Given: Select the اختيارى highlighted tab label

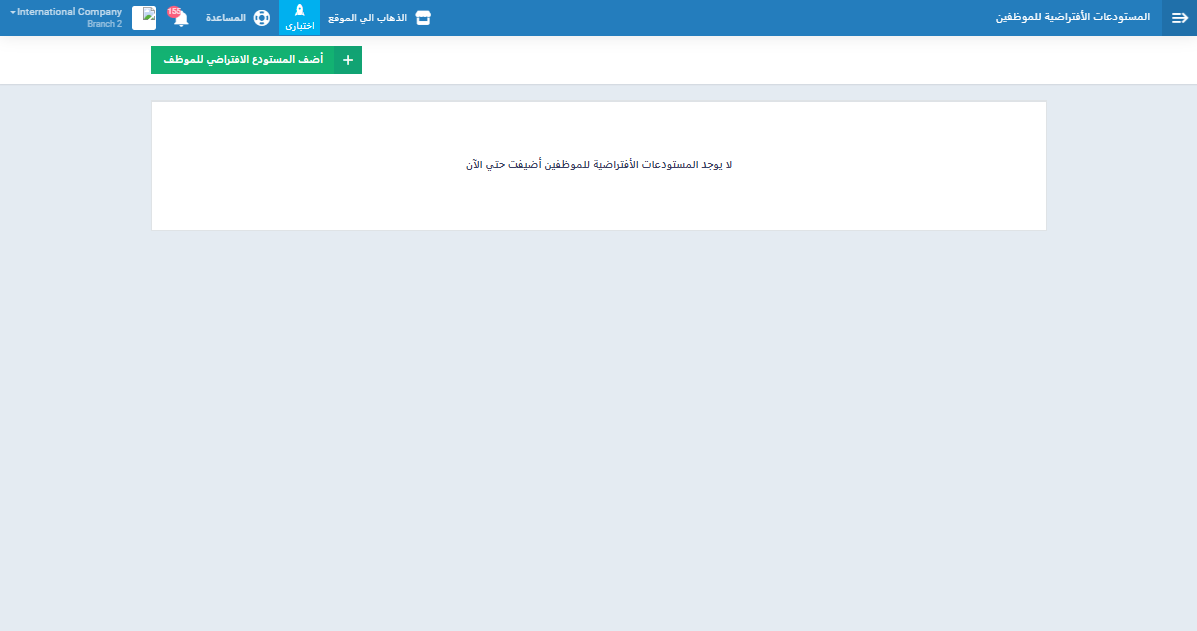Looking at the screenshot, I should tap(299, 26).
